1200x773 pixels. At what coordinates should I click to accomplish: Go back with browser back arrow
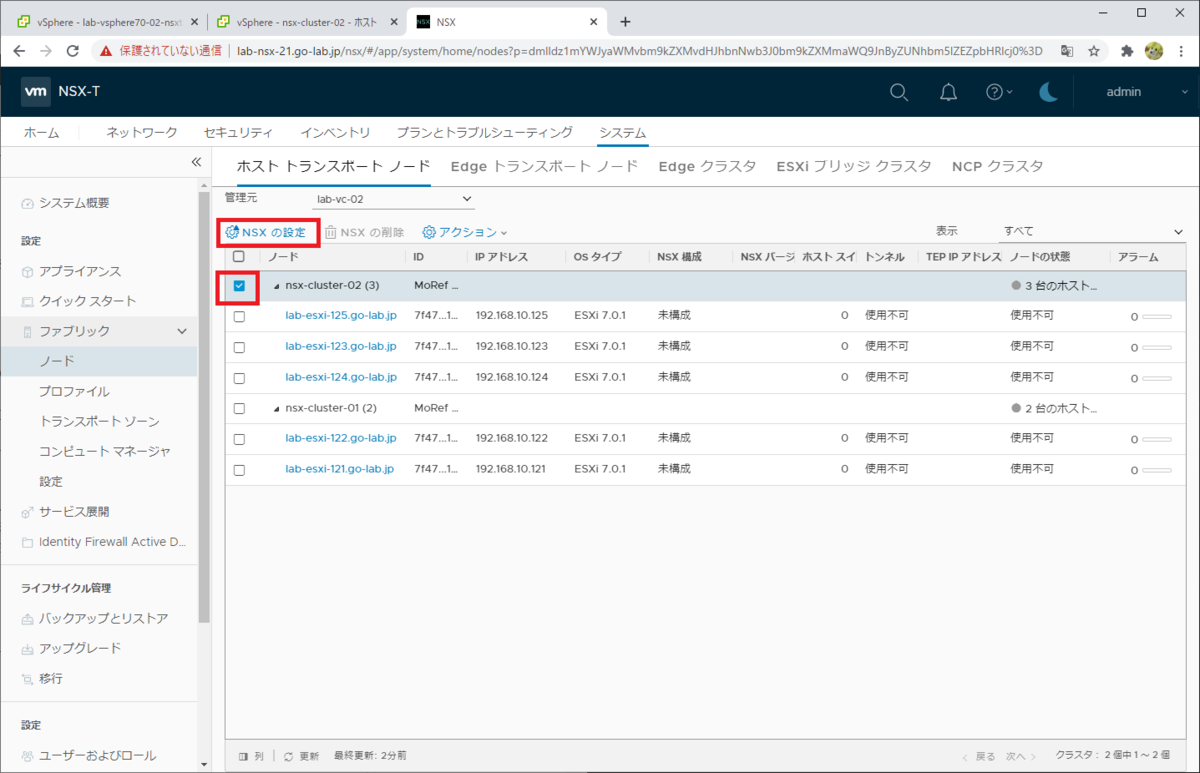[19, 50]
